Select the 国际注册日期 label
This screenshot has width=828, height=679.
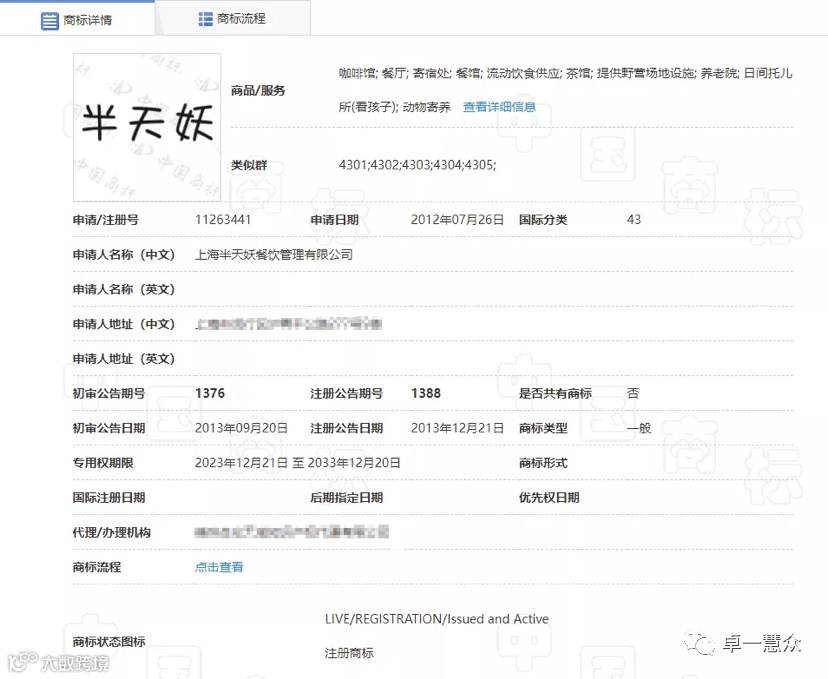click(x=109, y=498)
